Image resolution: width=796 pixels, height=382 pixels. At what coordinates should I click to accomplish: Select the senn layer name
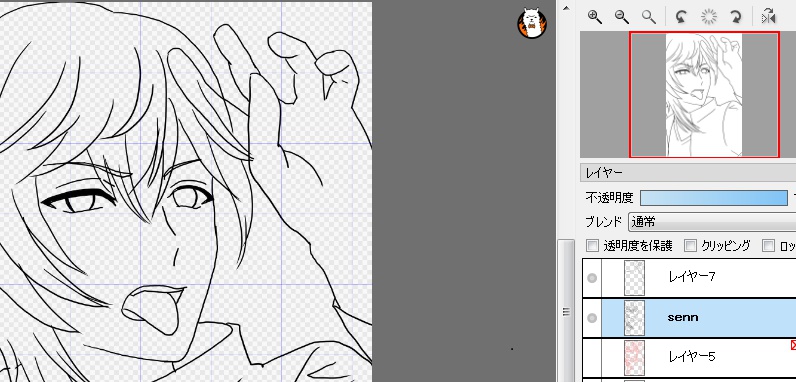[x=683, y=317]
